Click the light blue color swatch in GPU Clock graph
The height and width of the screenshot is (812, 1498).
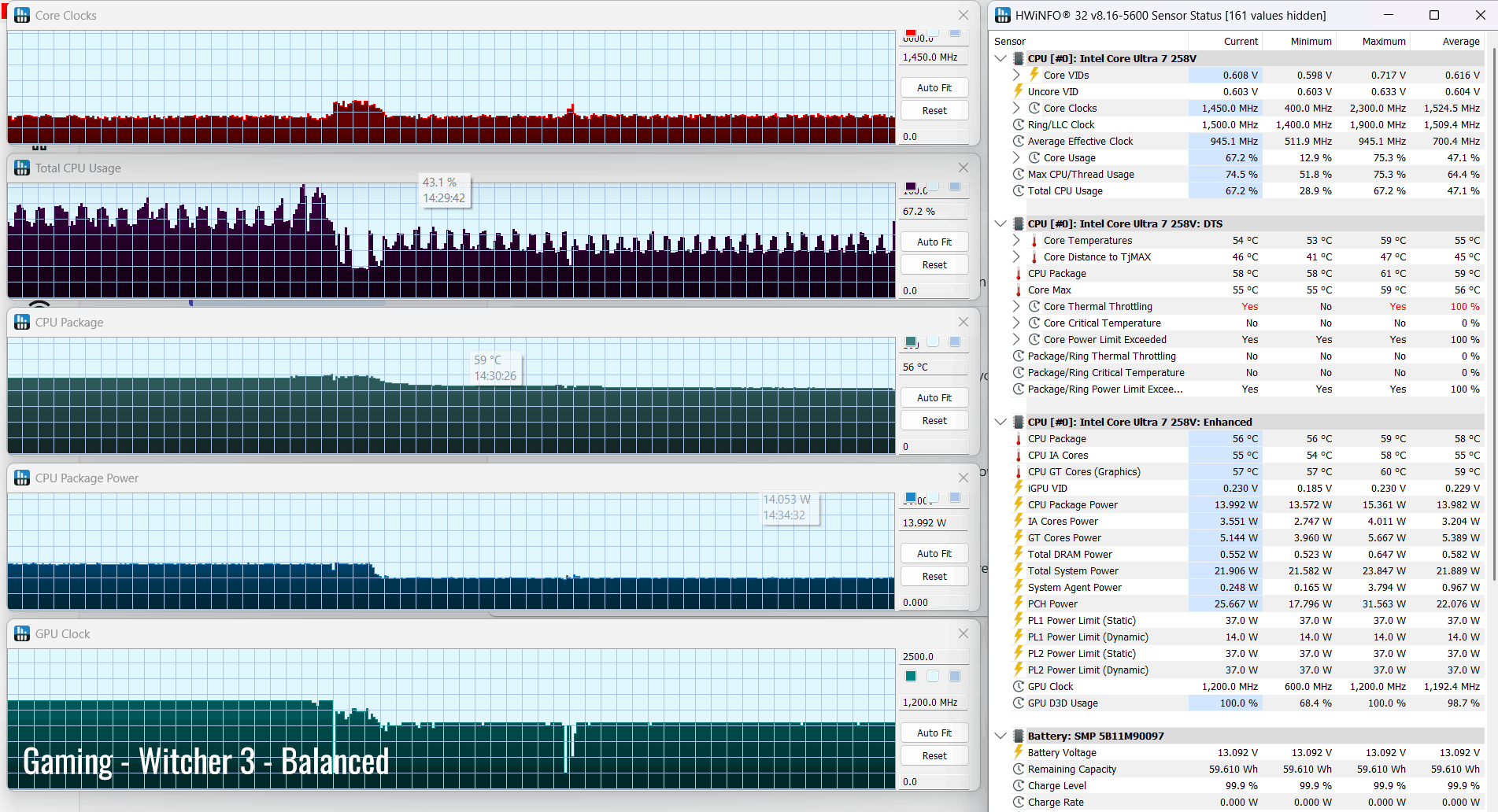955,676
